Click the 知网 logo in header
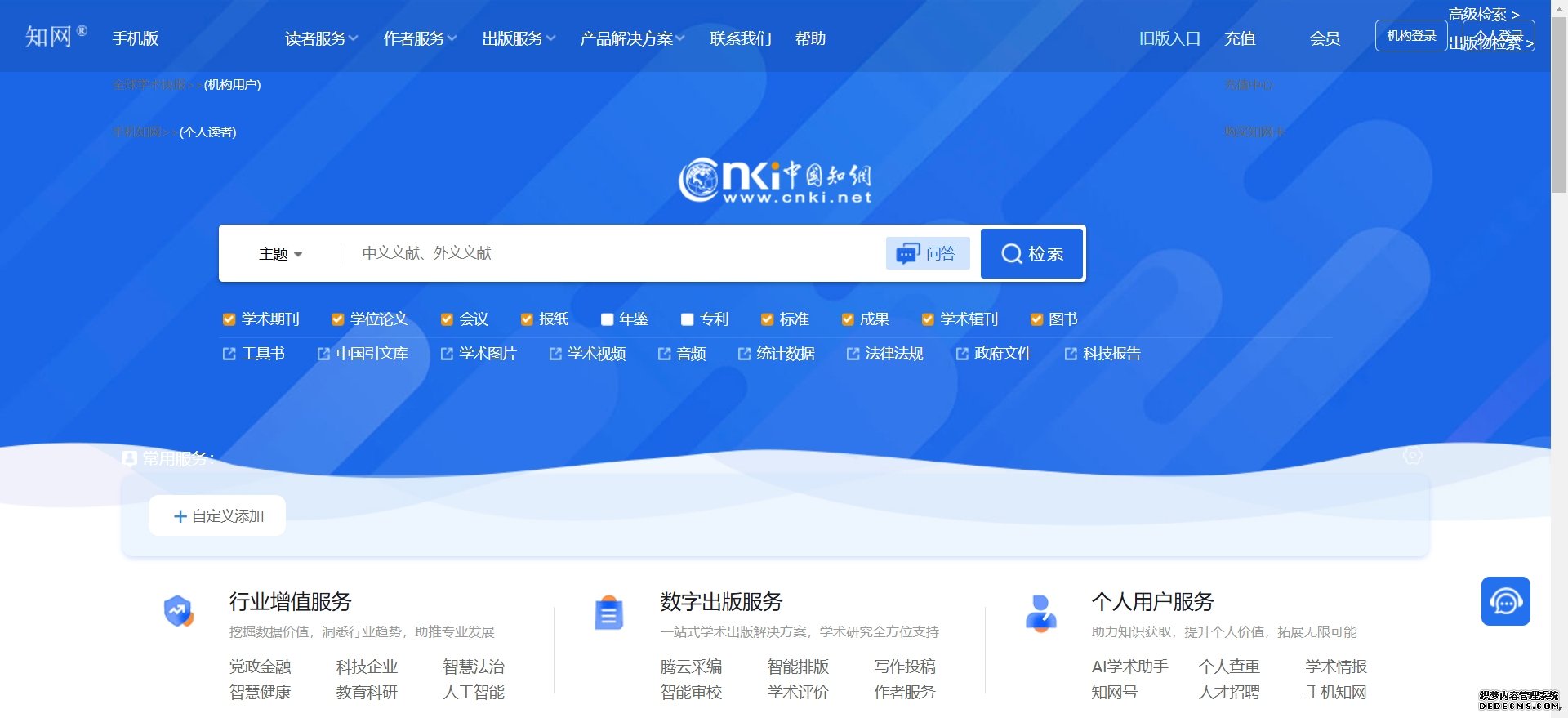This screenshot has height=718, width=1568. (56, 37)
